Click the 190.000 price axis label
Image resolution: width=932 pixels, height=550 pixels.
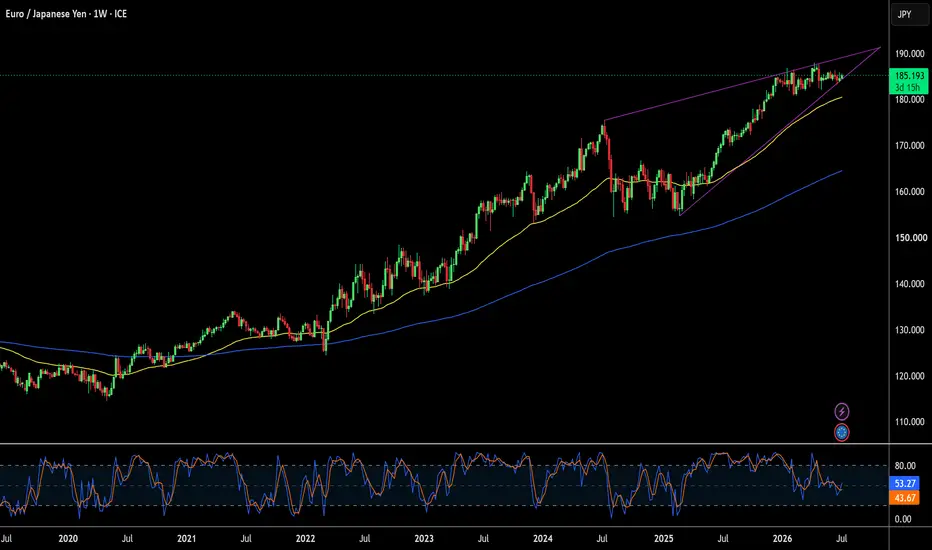coord(909,54)
